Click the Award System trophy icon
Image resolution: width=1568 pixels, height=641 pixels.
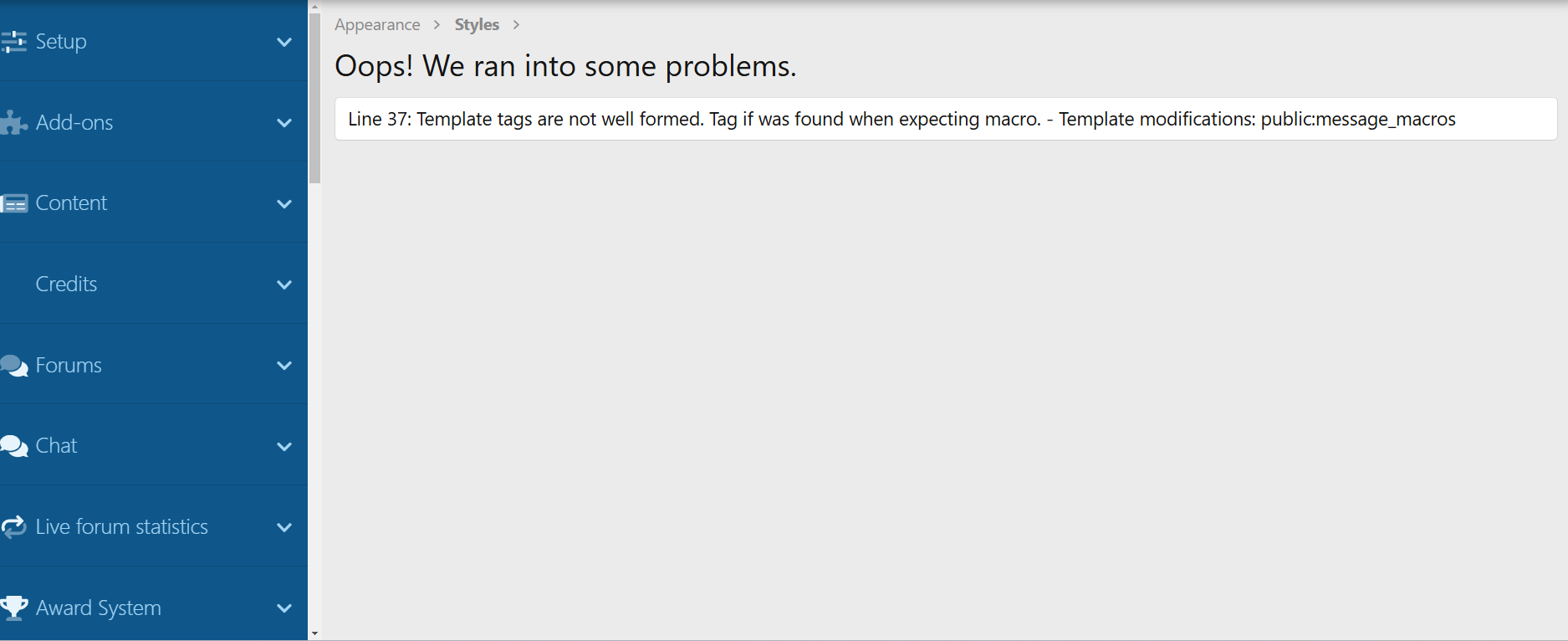coord(14,608)
